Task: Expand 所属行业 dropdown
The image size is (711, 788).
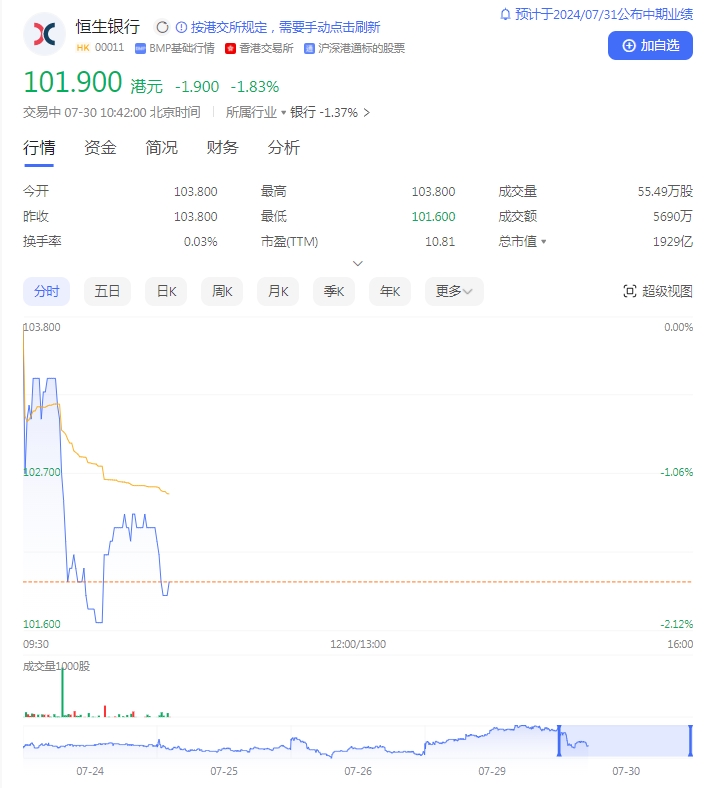Action: tap(255, 112)
